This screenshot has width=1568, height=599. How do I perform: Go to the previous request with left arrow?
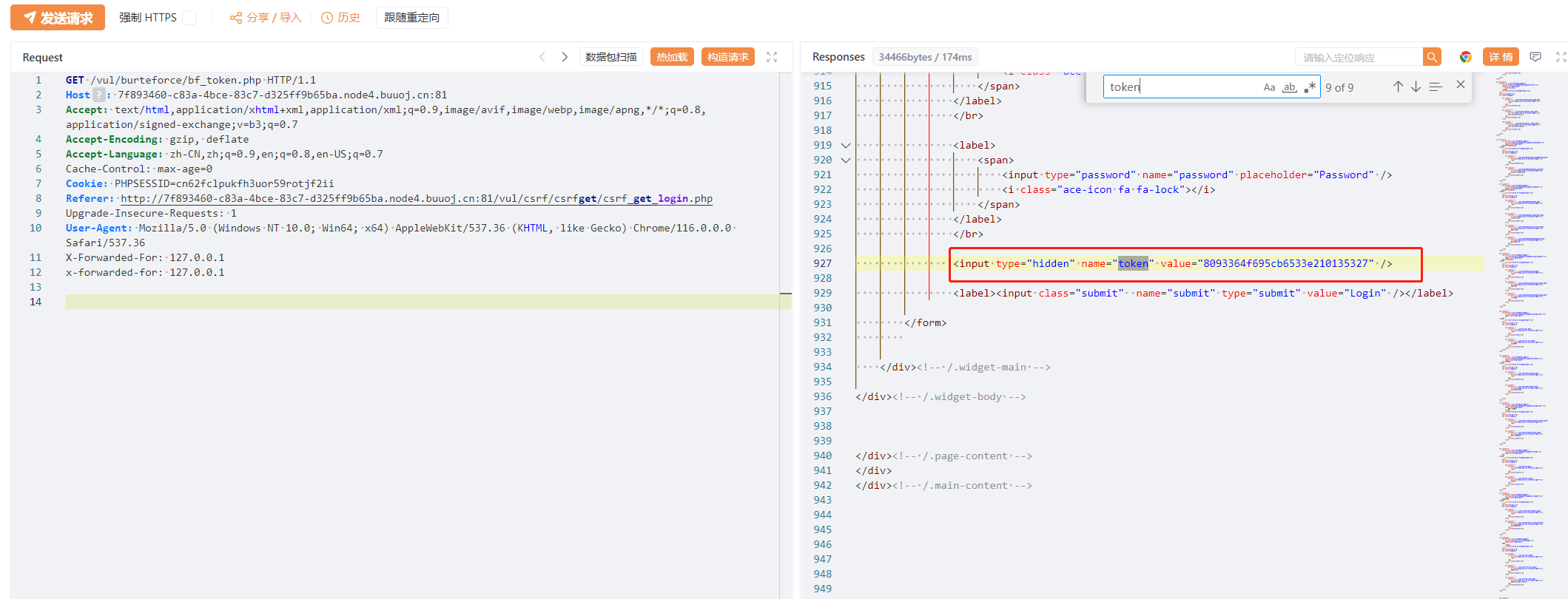(x=542, y=57)
